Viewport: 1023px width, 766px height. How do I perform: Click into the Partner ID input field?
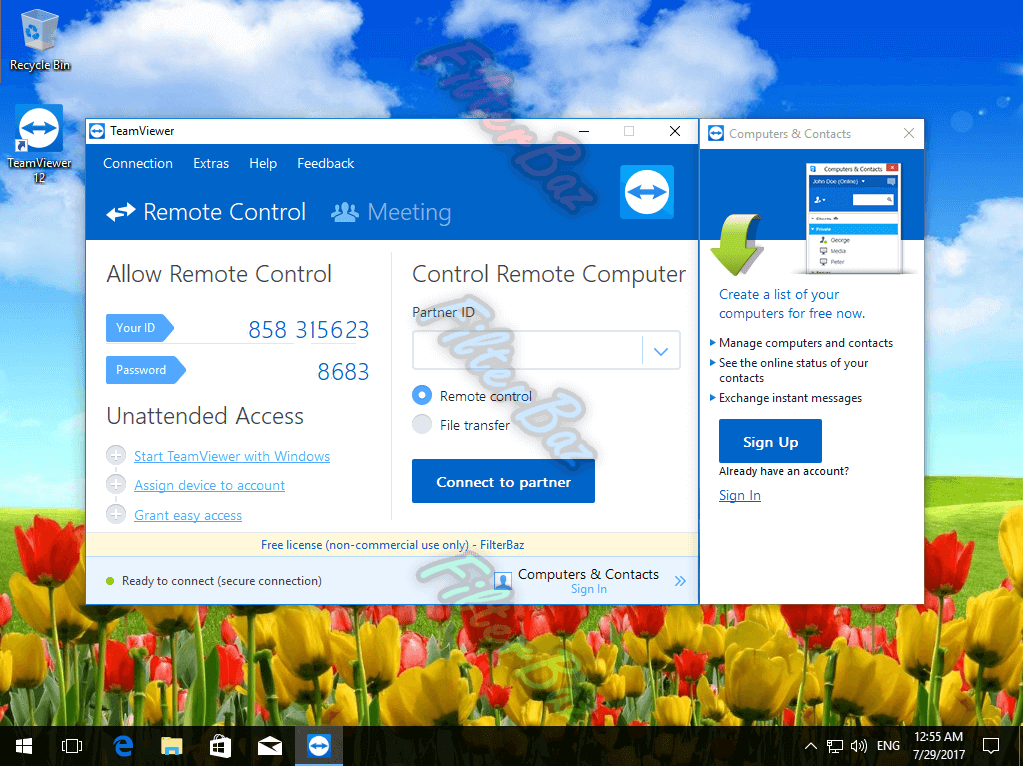[526, 351]
